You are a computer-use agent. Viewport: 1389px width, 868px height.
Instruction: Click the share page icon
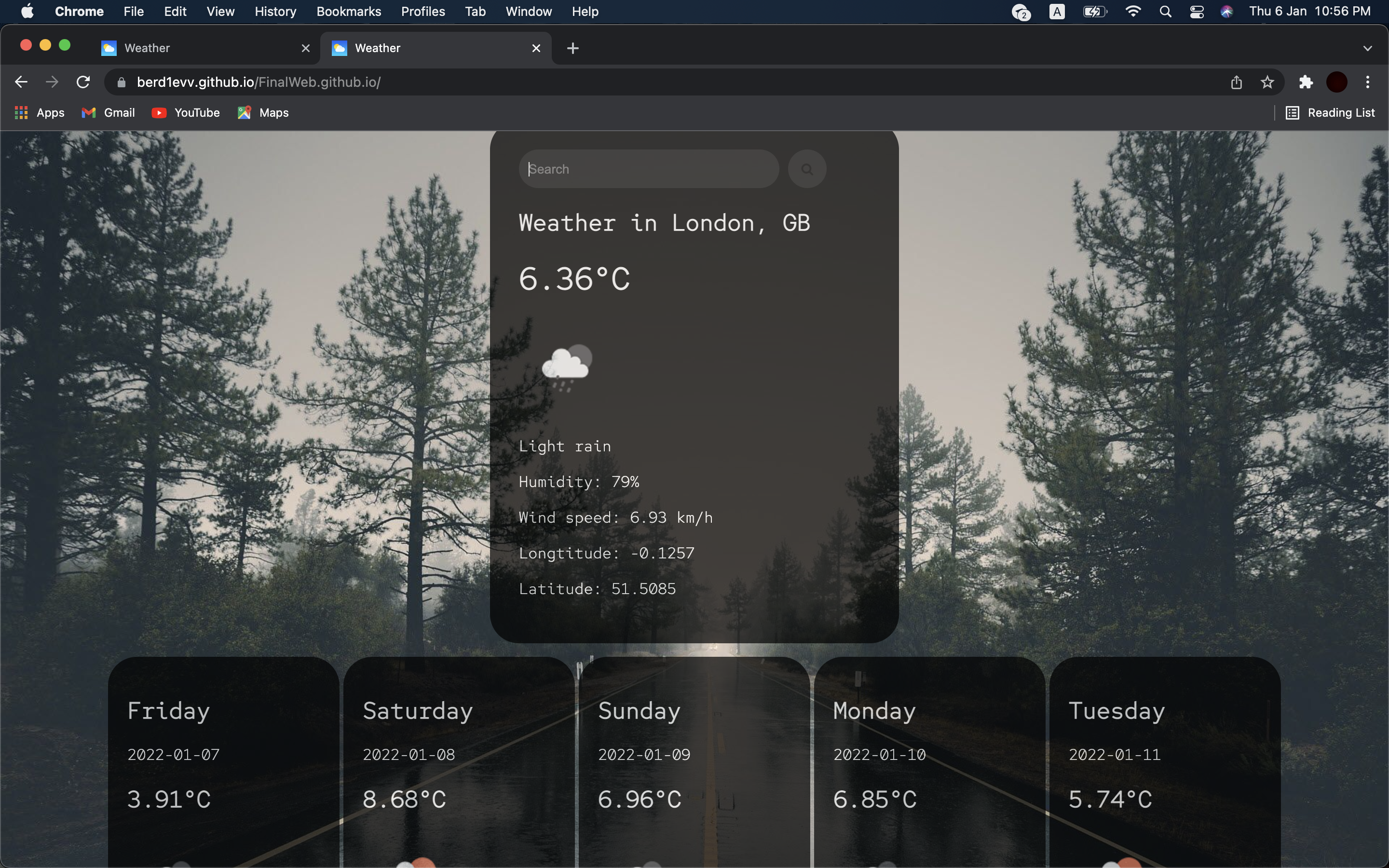[x=1236, y=82]
